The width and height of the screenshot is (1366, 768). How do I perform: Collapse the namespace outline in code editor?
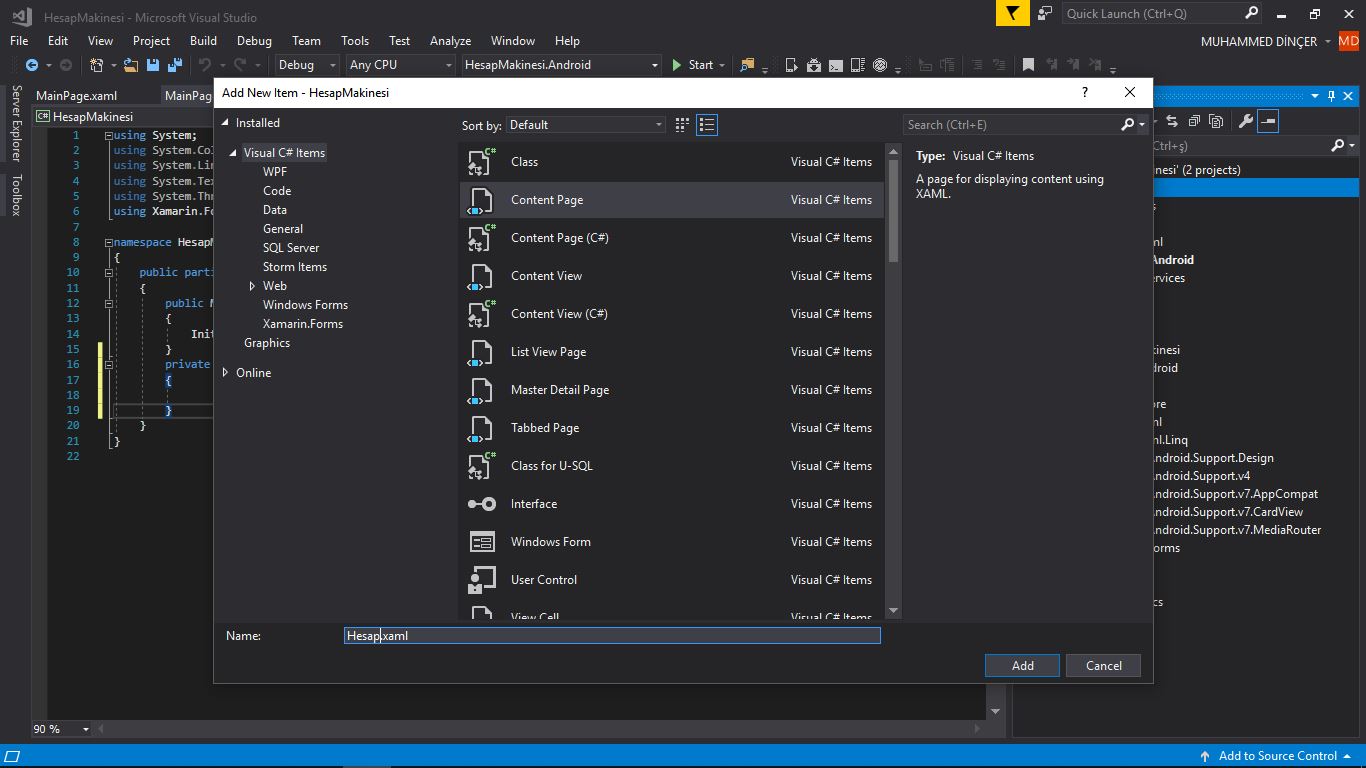(x=109, y=242)
